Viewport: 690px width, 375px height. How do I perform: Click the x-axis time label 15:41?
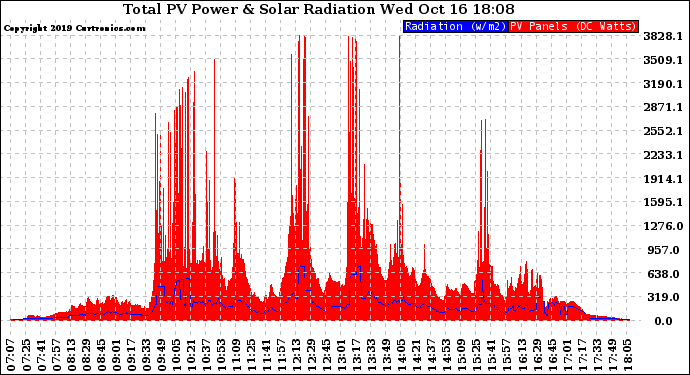(491, 355)
